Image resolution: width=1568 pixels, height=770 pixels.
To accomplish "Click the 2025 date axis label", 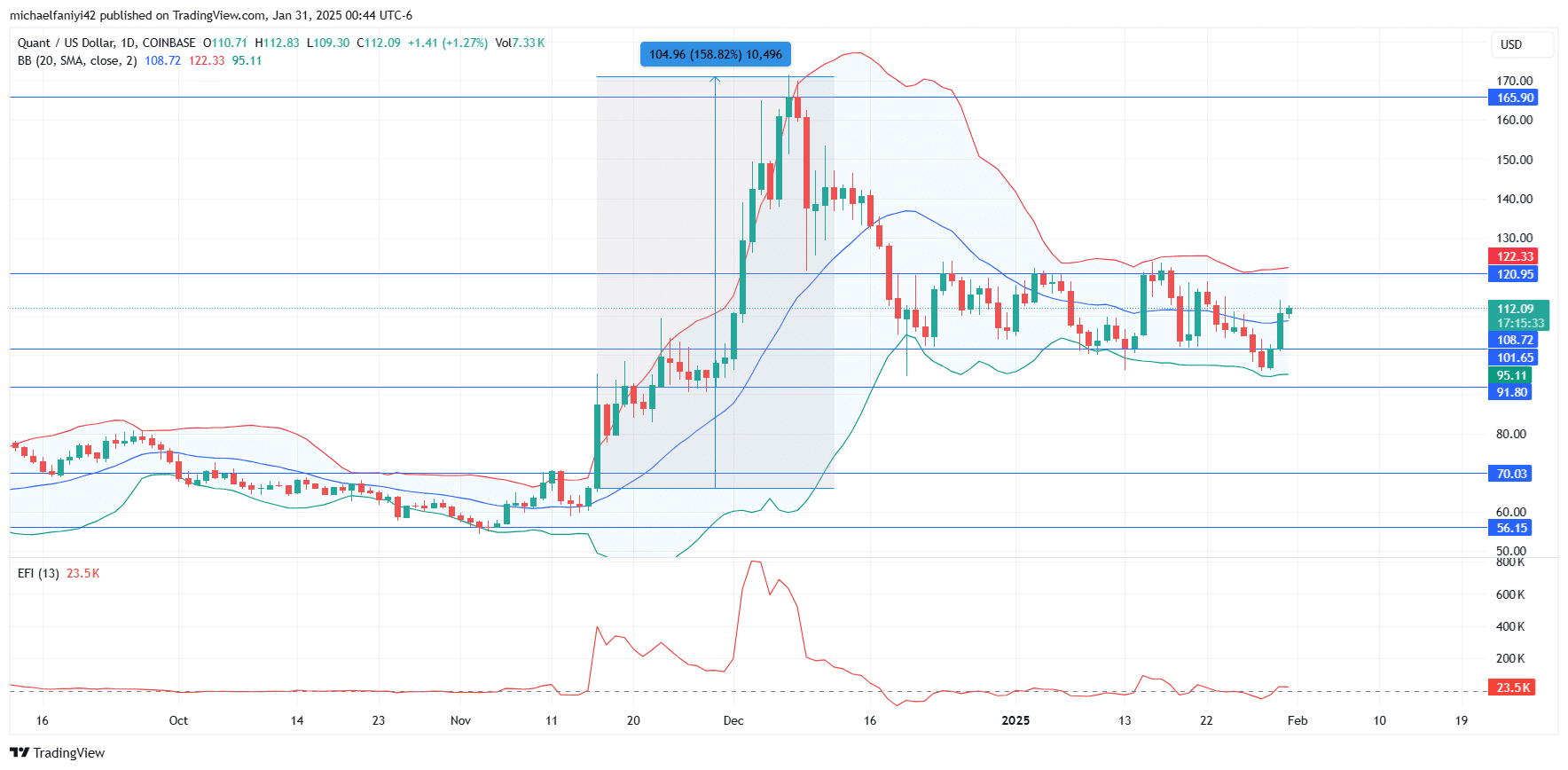I will [x=1015, y=720].
